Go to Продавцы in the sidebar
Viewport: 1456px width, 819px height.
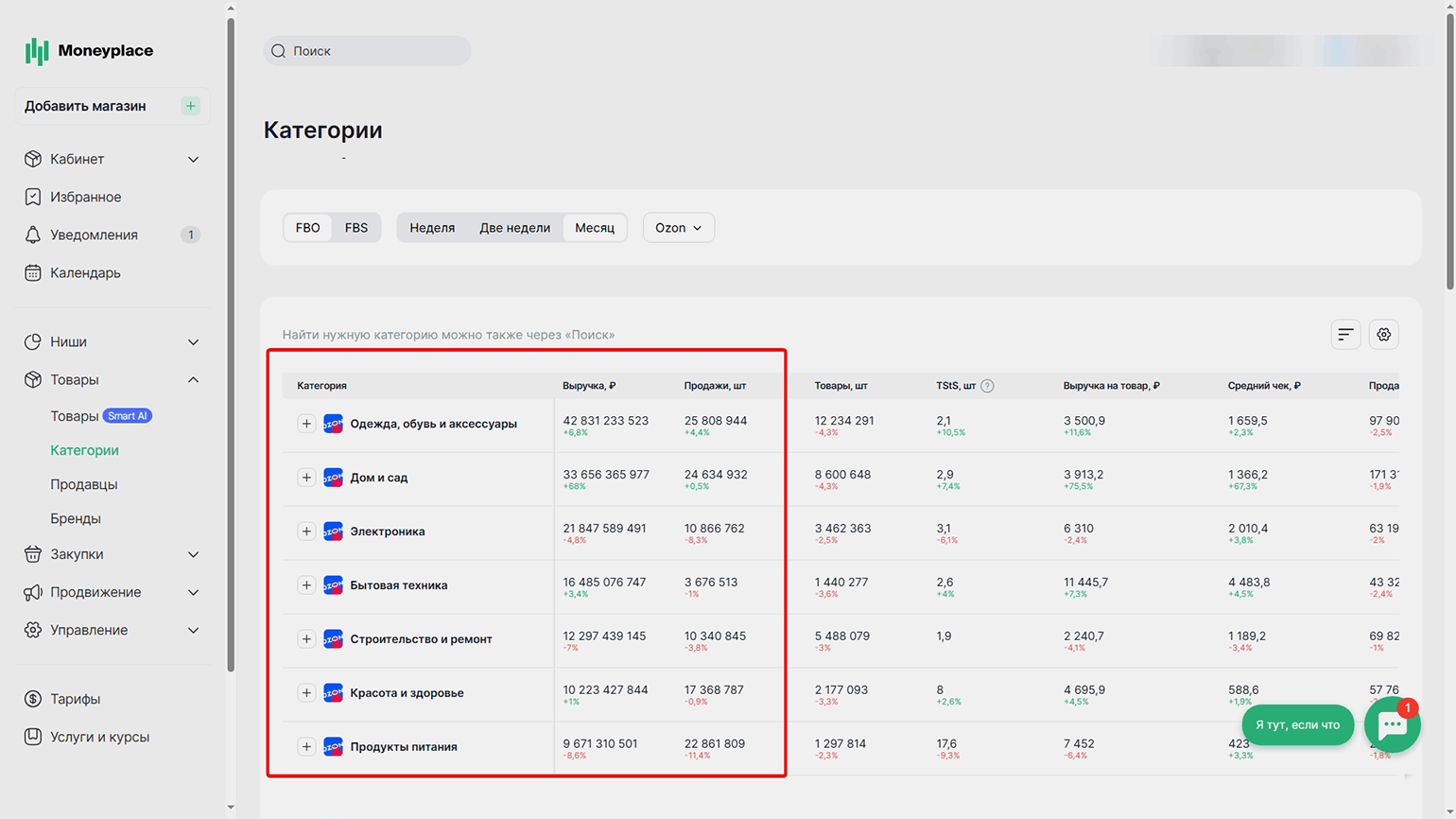[84, 484]
